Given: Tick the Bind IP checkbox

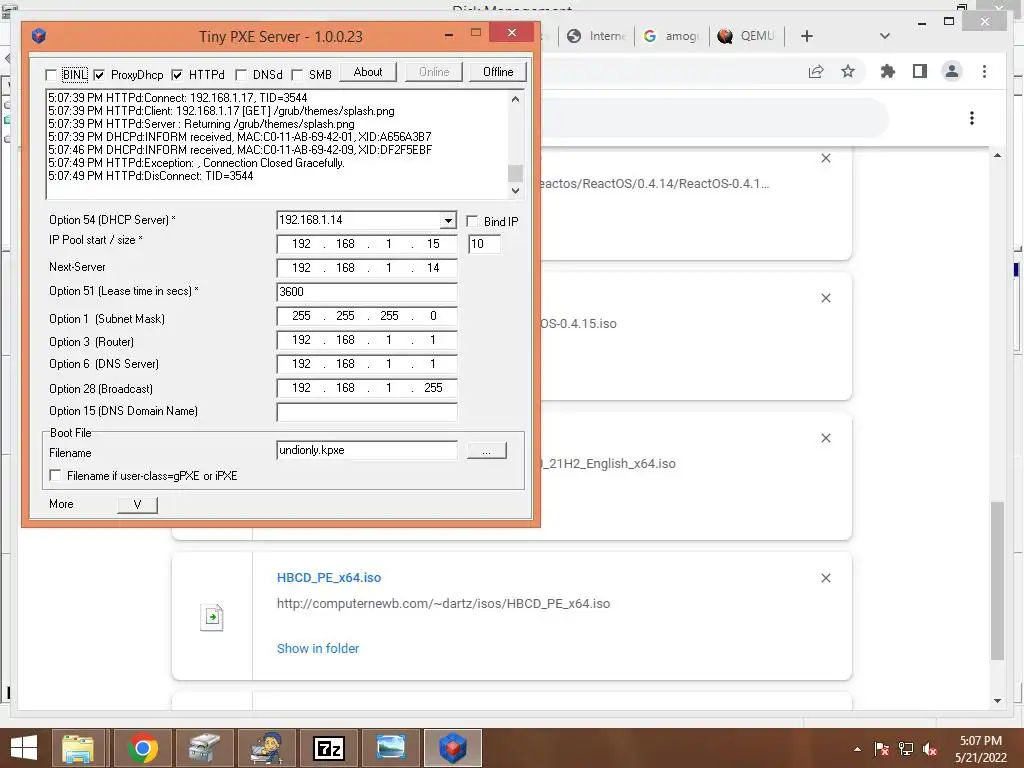Looking at the screenshot, I should (472, 221).
